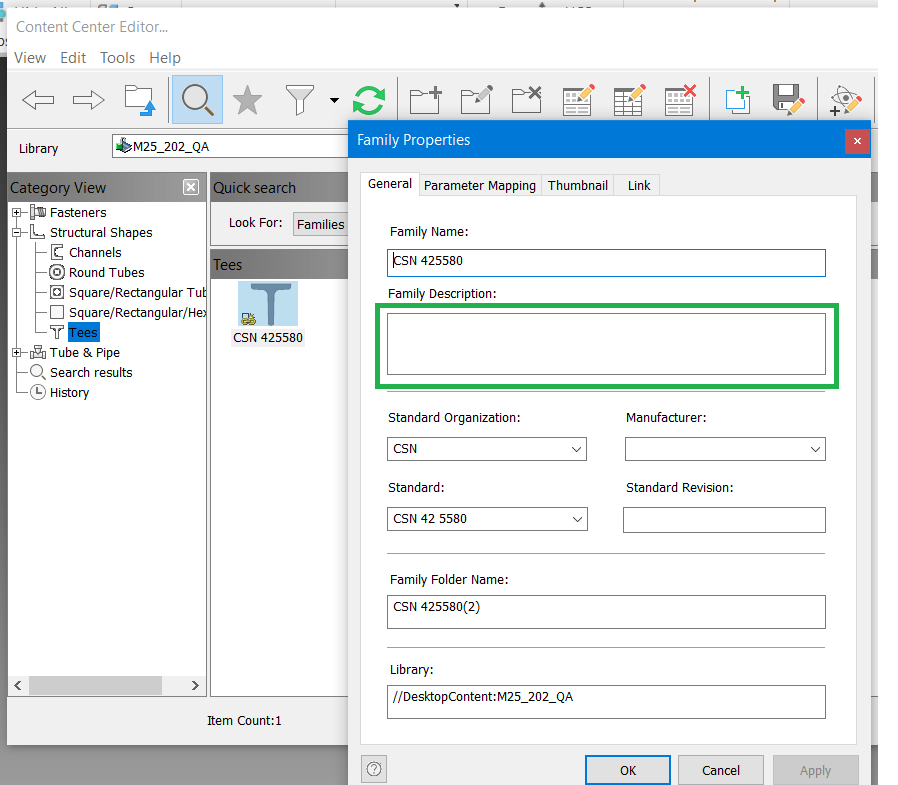898x785 pixels.
Task: Click the save library icon
Action: (789, 99)
